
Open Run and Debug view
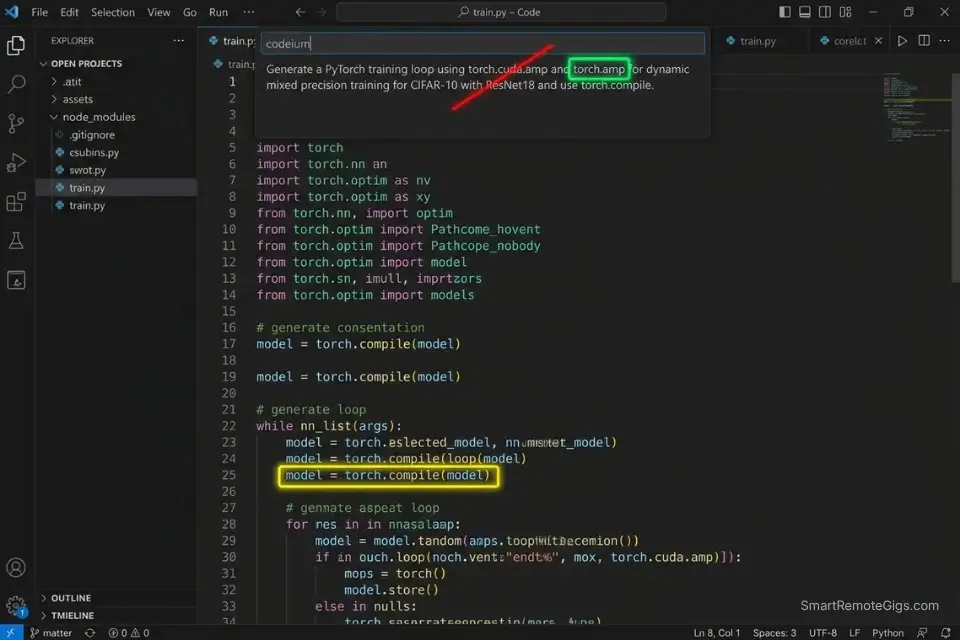16,163
